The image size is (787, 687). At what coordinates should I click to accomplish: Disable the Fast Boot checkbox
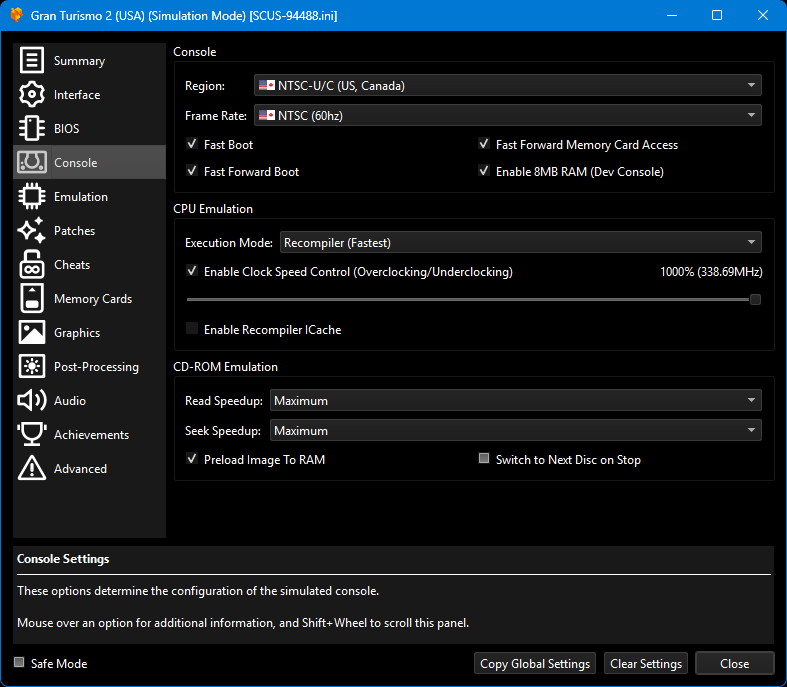[x=192, y=145]
